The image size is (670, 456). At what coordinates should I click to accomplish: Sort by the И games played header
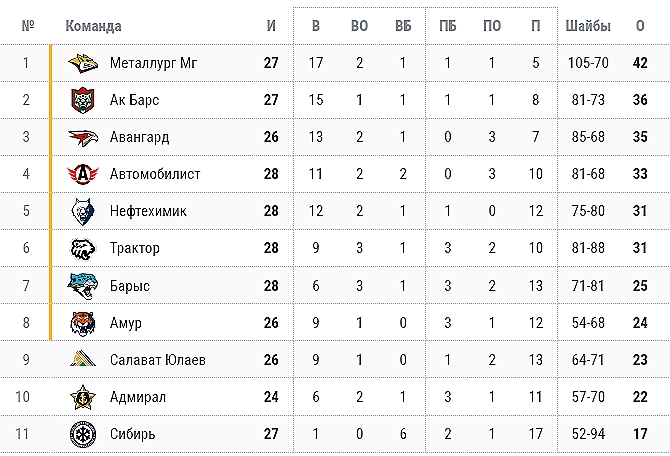point(271,26)
